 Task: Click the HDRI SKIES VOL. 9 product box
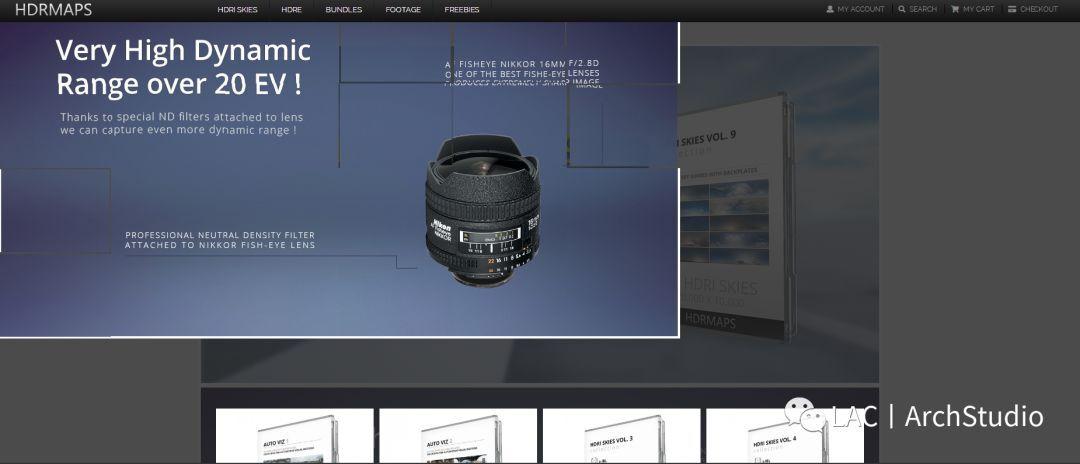click(737, 217)
